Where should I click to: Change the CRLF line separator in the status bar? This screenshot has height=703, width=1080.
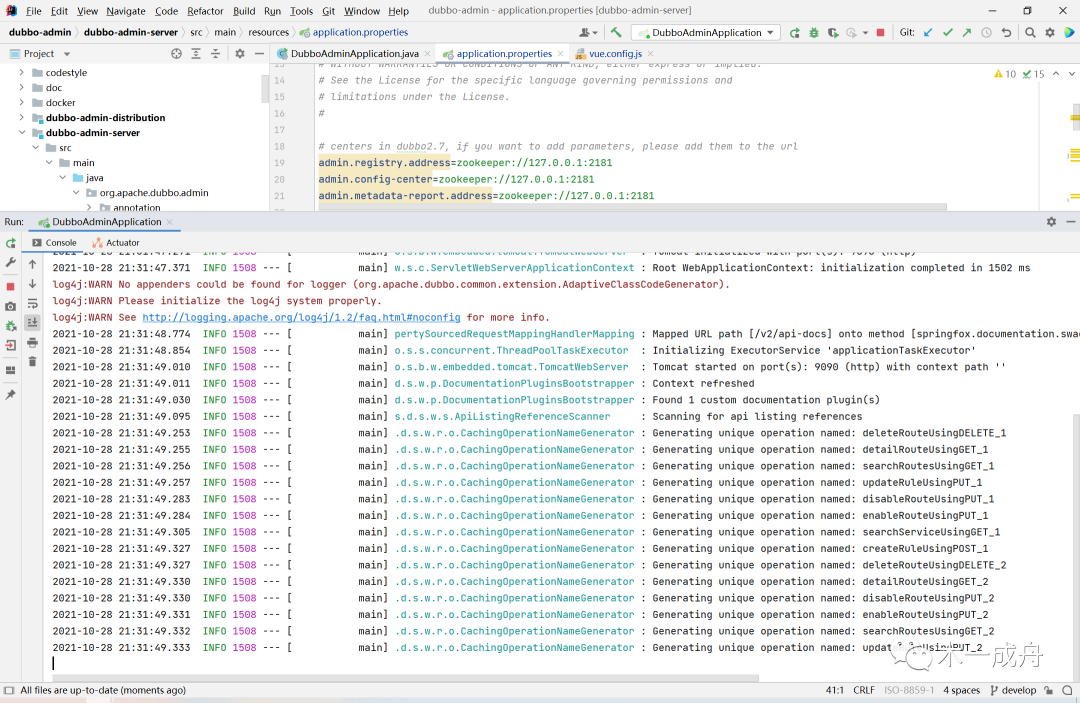[x=864, y=691]
